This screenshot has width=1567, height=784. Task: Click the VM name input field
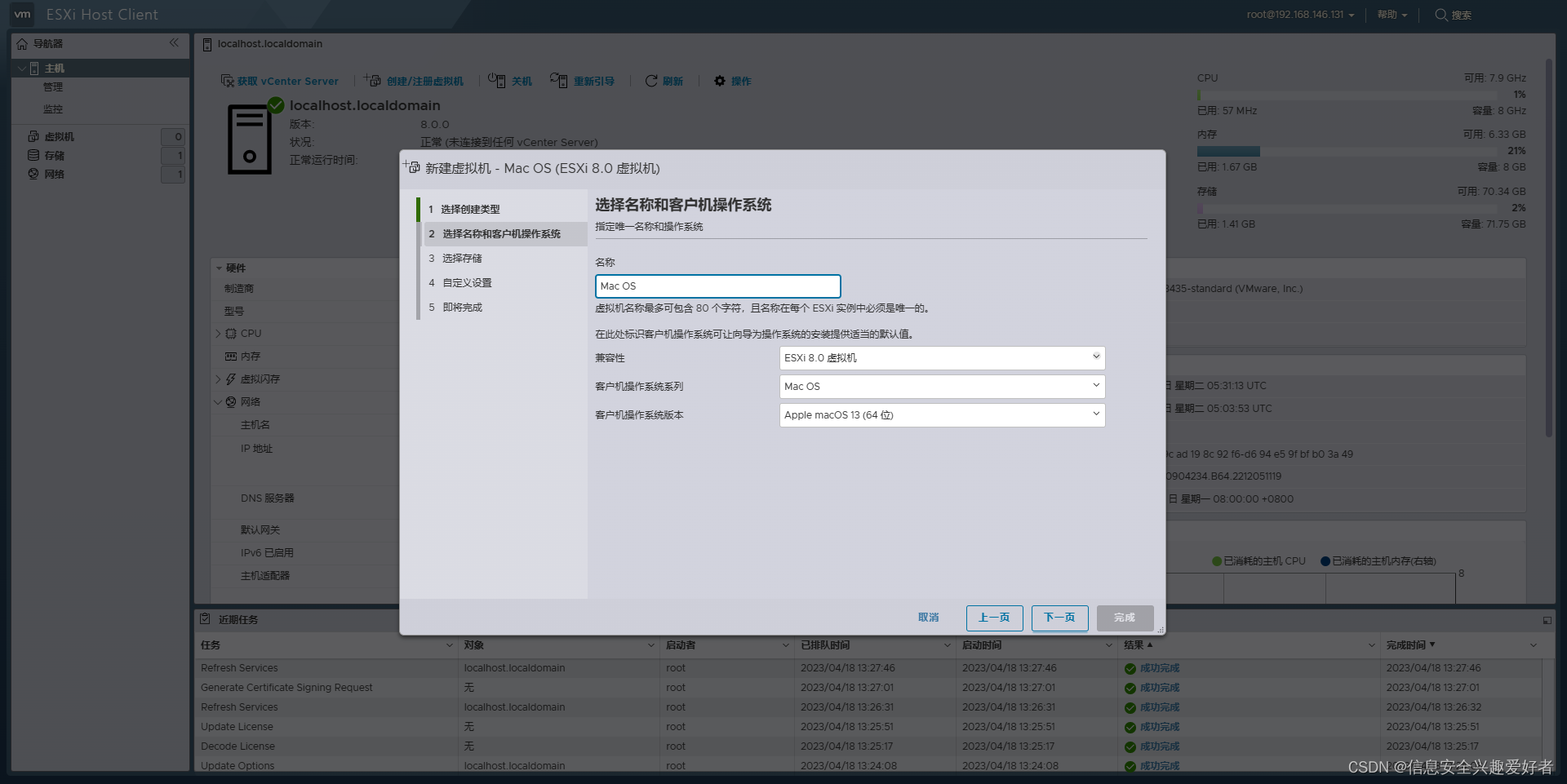coord(717,286)
